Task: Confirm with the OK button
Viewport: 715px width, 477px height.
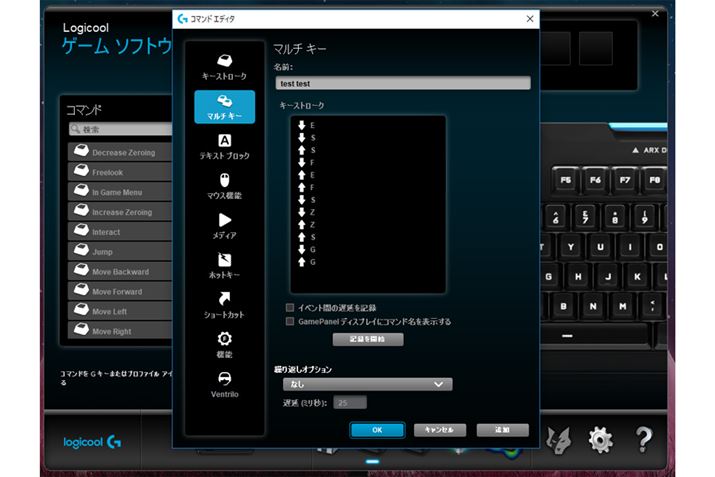Action: point(376,429)
